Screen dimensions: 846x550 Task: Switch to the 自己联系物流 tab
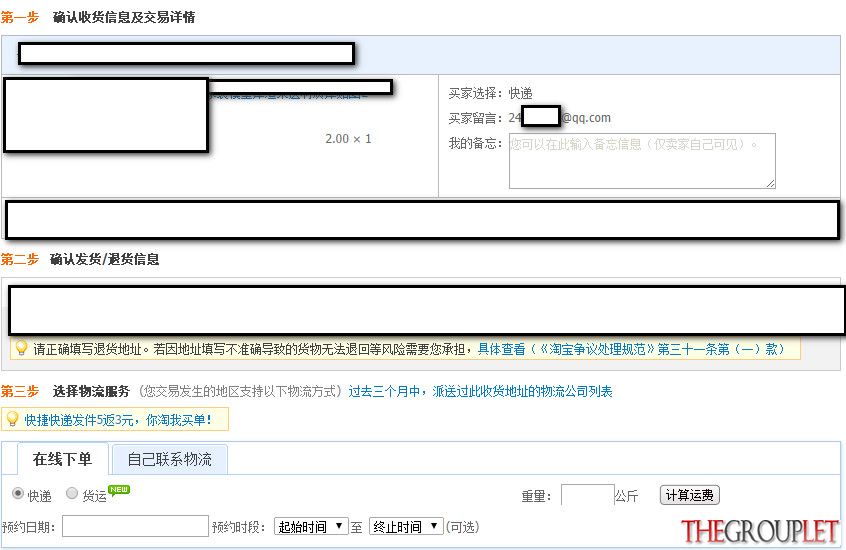(x=169, y=459)
